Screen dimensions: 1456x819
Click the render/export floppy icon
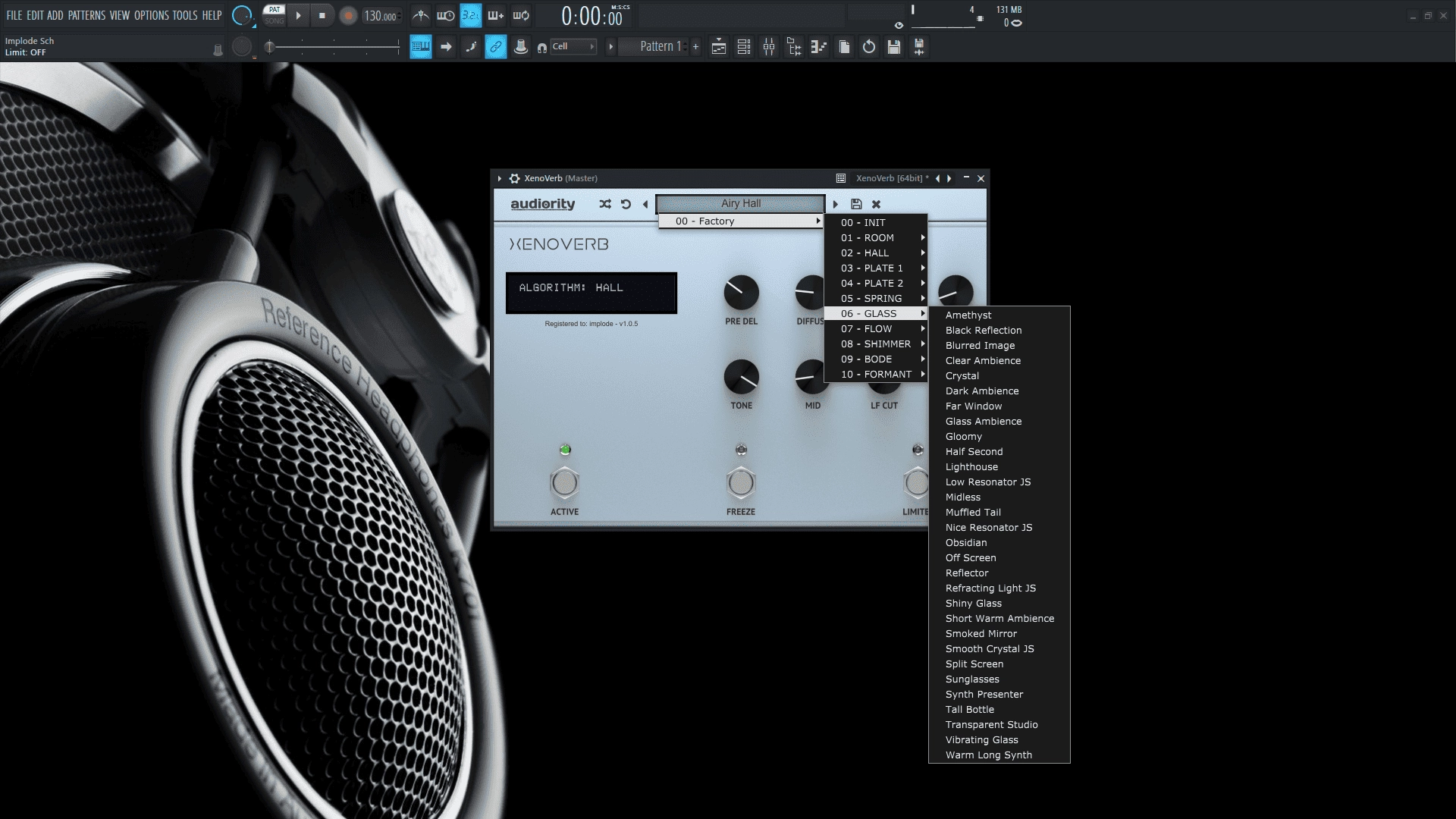tap(919, 47)
